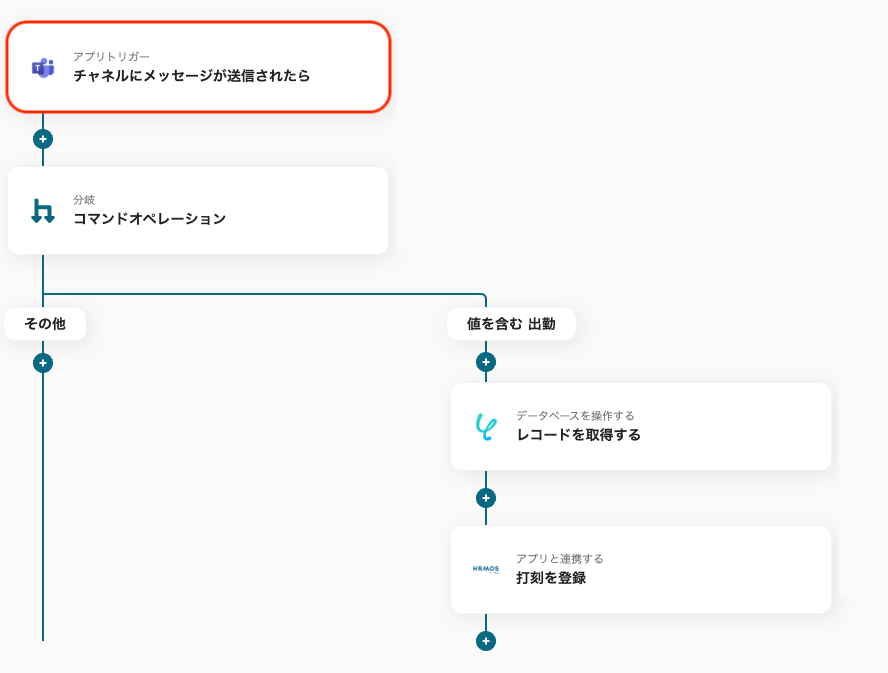888x673 pixels.
Task: Add a step below the Teams trigger
Action: [43, 139]
